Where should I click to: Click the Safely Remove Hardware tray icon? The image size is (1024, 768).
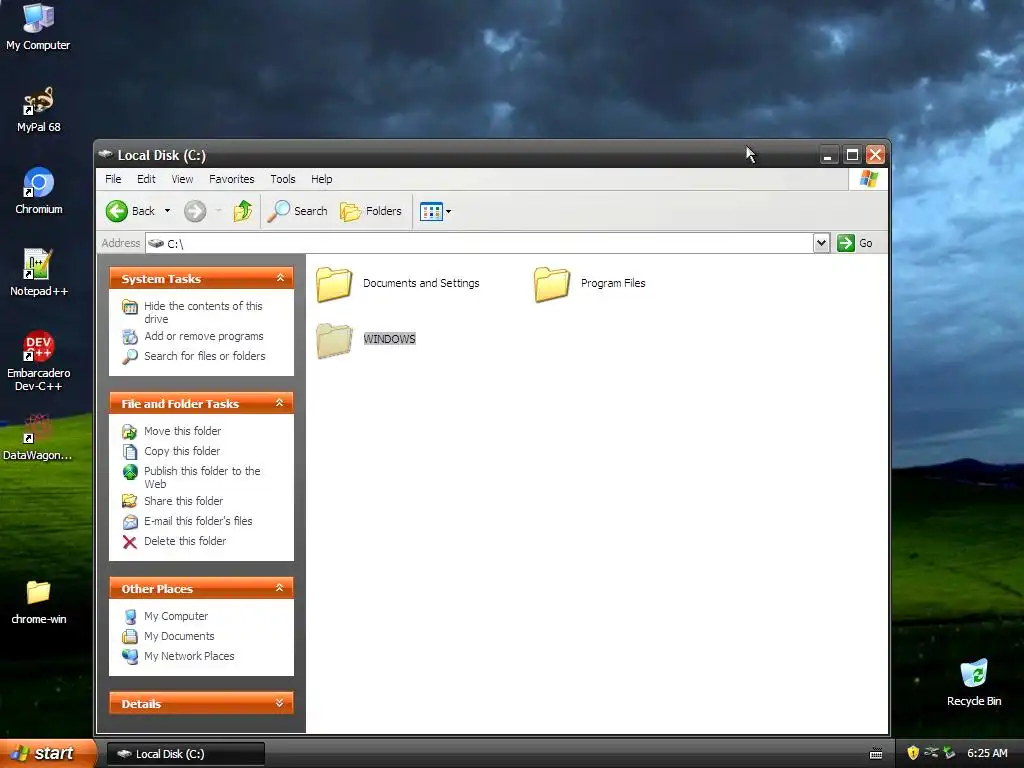pyautogui.click(x=949, y=753)
